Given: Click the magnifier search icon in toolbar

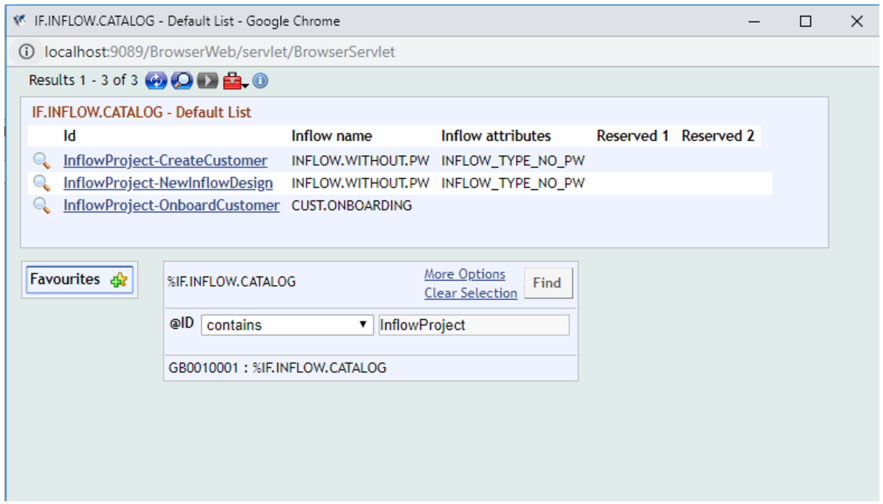Looking at the screenshot, I should tap(181, 80).
